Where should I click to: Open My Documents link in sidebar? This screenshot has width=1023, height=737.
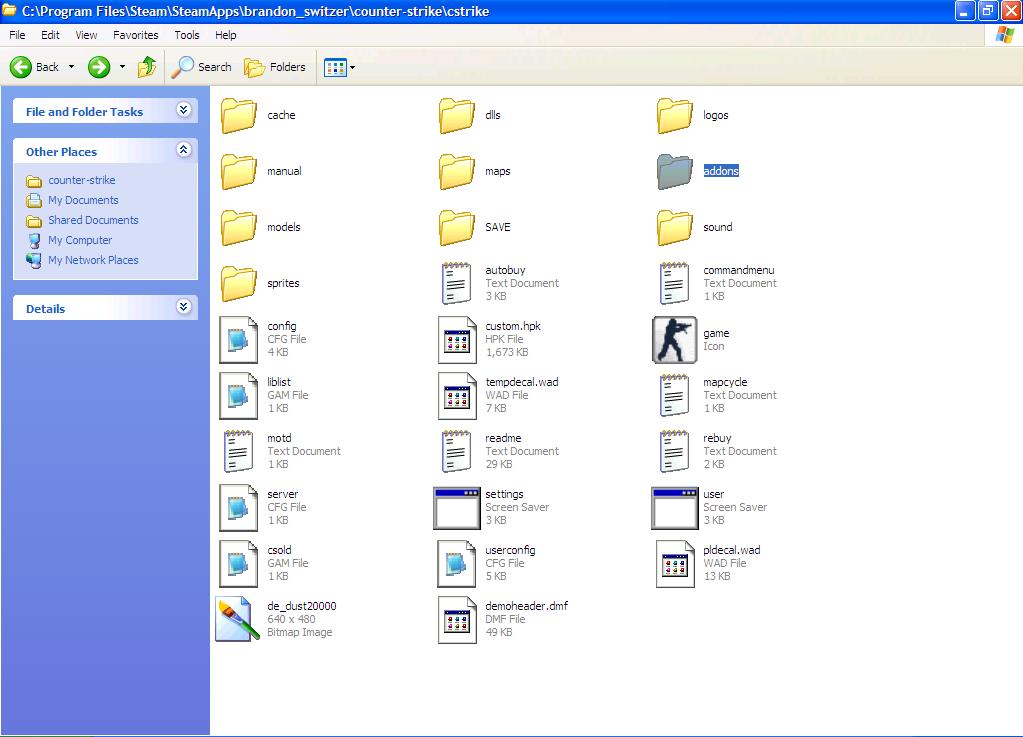tap(83, 200)
